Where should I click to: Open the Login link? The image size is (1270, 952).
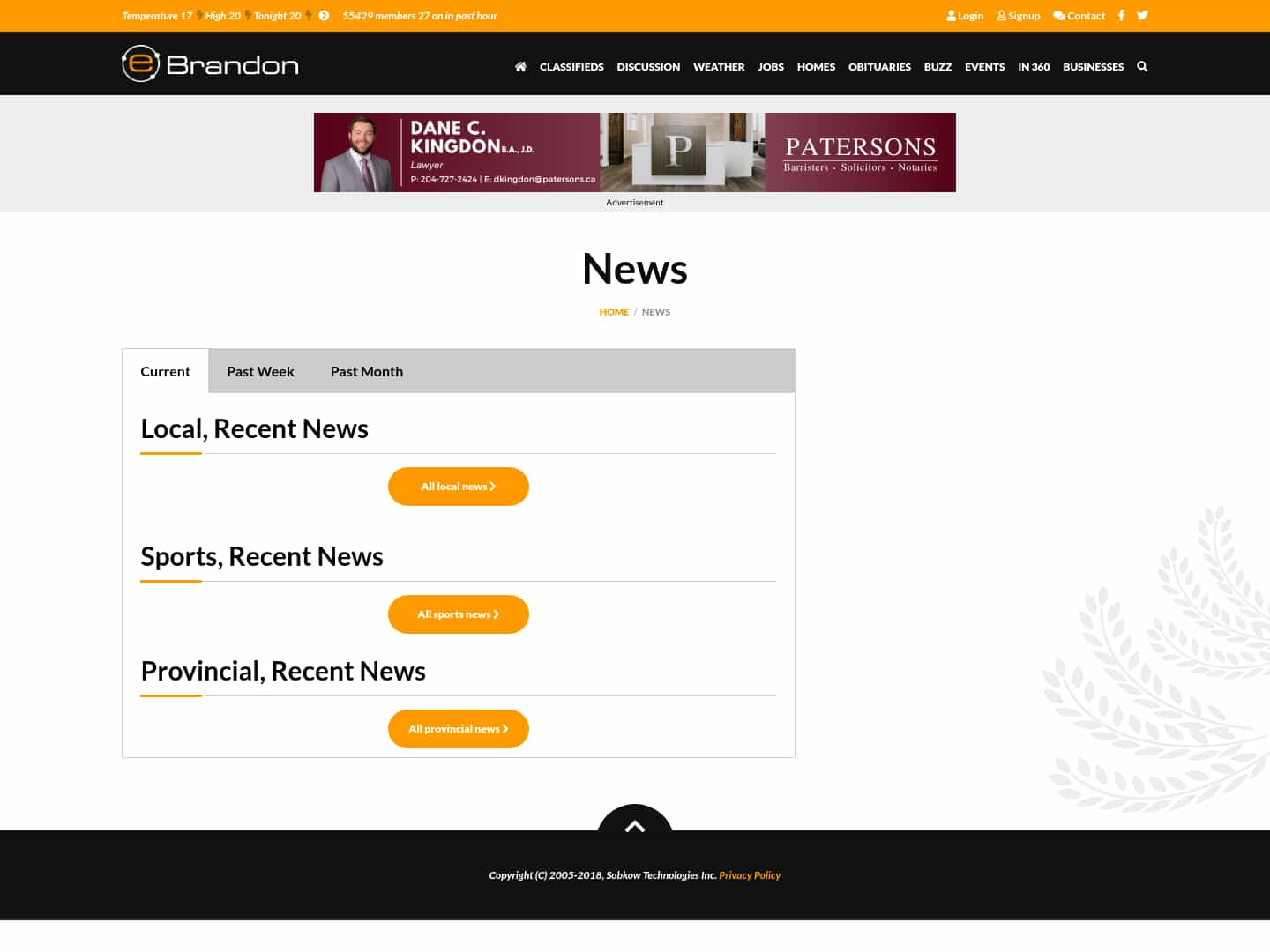(x=965, y=15)
